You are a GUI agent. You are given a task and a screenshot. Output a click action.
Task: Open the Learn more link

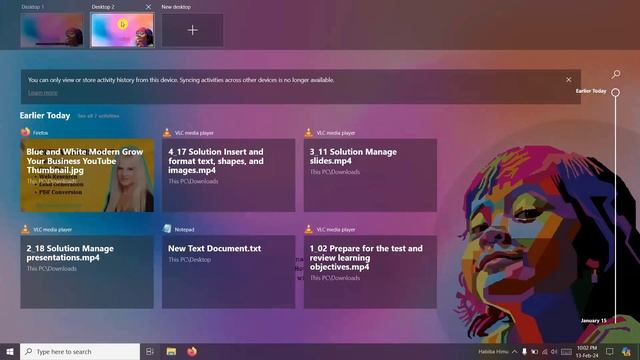pyautogui.click(x=42, y=93)
